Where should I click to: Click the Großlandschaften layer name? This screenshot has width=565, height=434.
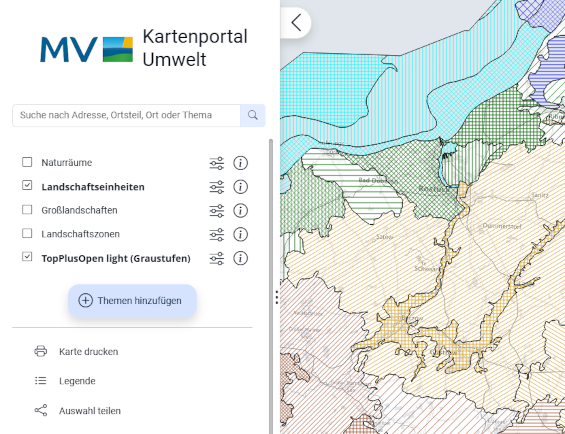79,210
